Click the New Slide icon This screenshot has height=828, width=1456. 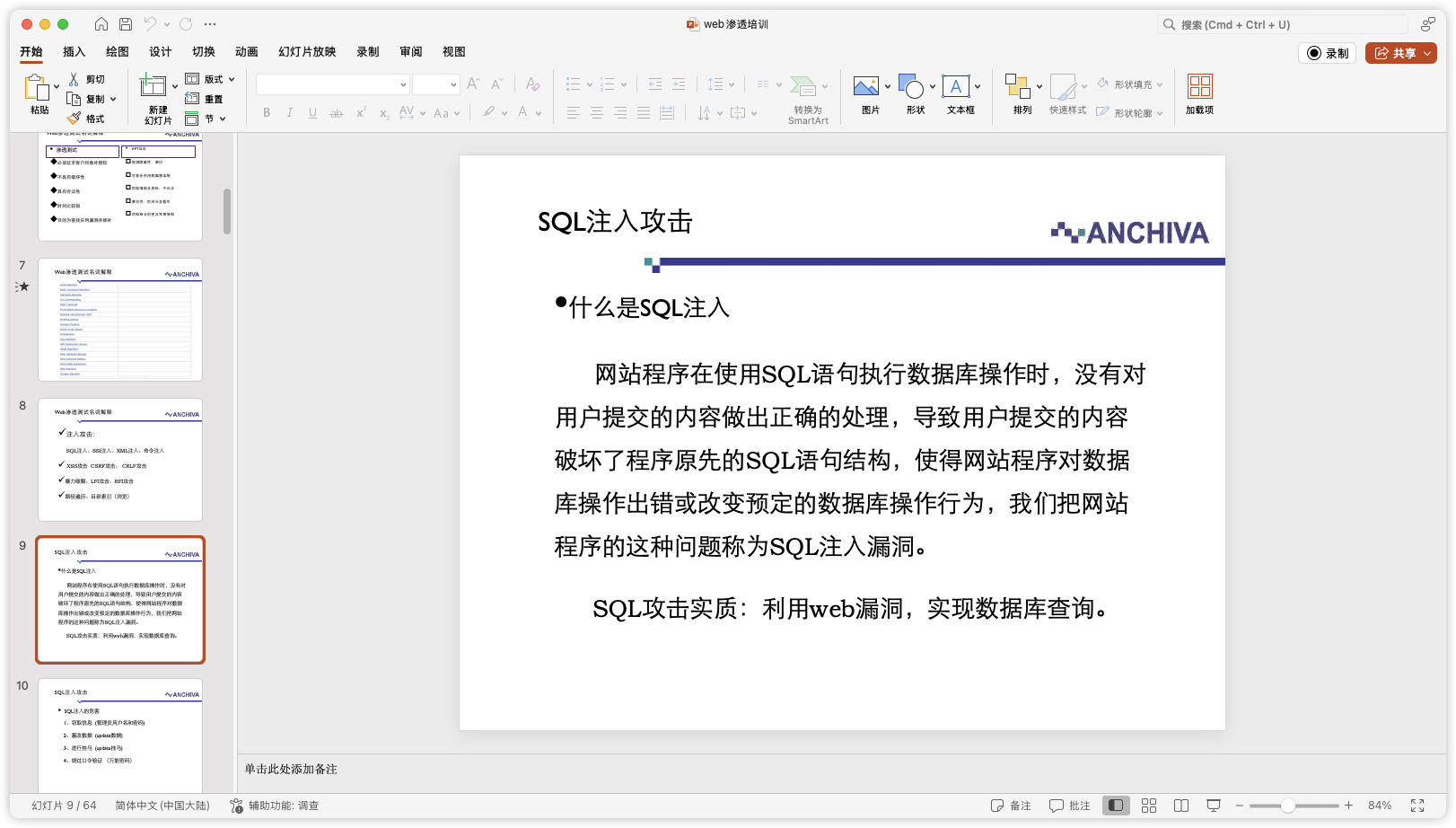tap(153, 87)
